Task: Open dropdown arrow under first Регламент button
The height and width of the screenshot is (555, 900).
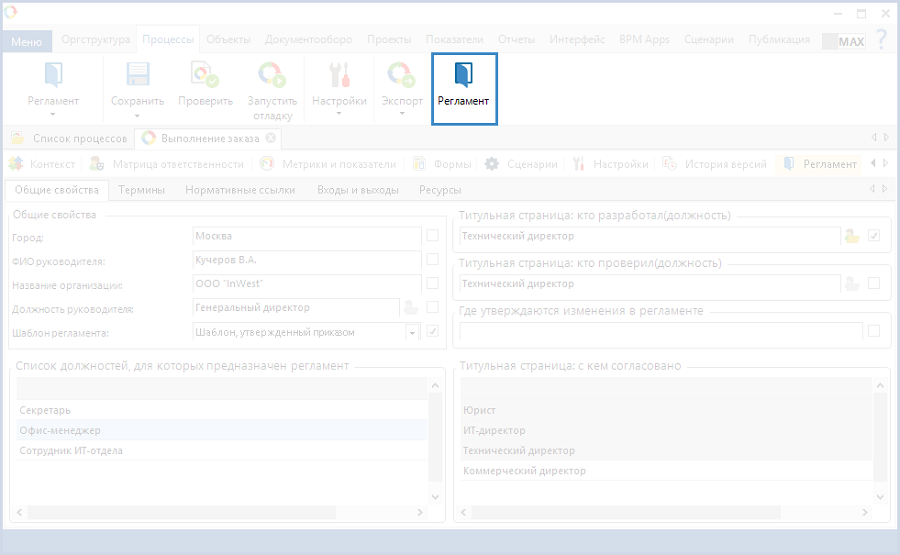Action: tap(53, 114)
